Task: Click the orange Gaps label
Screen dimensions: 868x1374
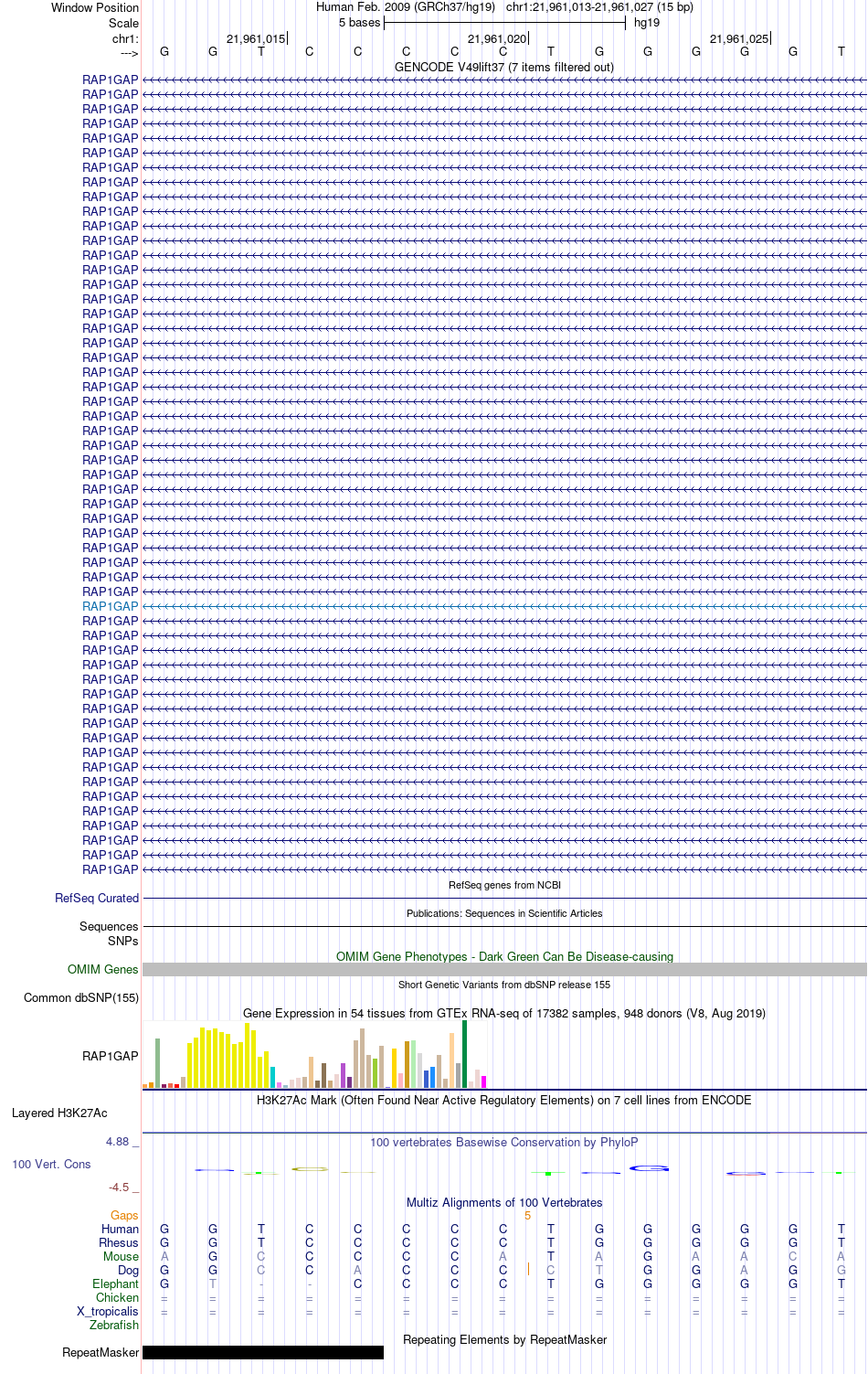Action: click(124, 1216)
